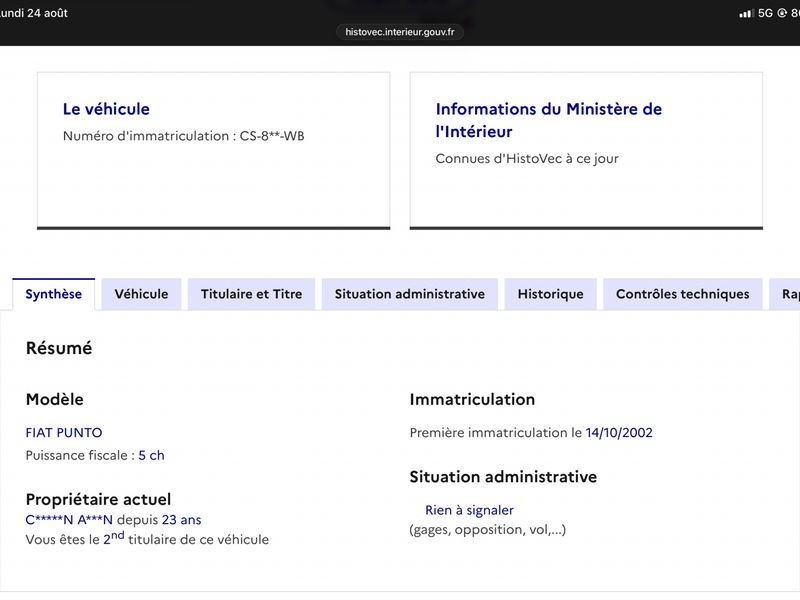This screenshot has height=600, width=800.
Task: Click the 'Résumé' section heading
Action: [x=59, y=348]
